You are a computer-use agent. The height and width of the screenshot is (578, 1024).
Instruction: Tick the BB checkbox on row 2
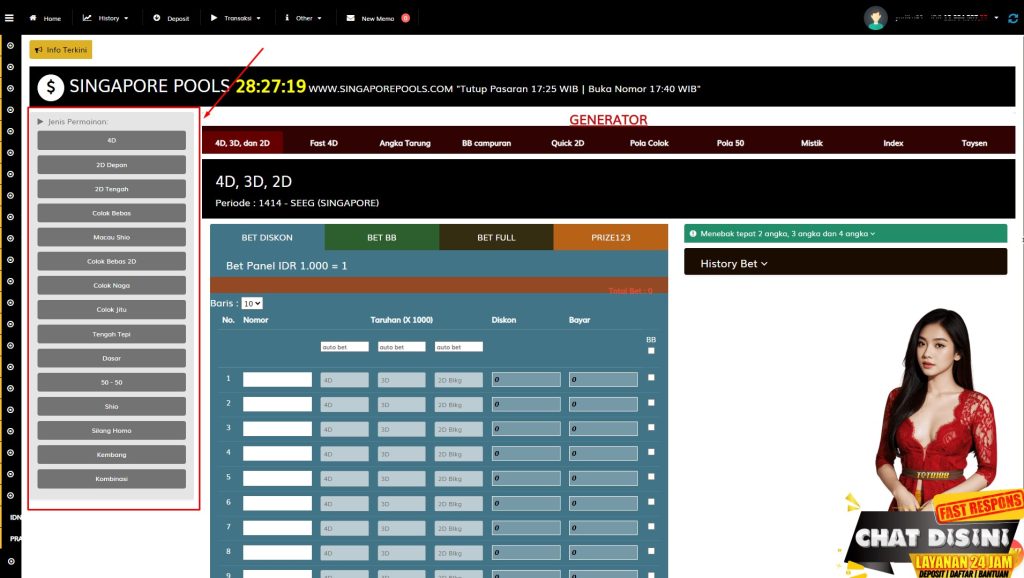click(x=651, y=402)
